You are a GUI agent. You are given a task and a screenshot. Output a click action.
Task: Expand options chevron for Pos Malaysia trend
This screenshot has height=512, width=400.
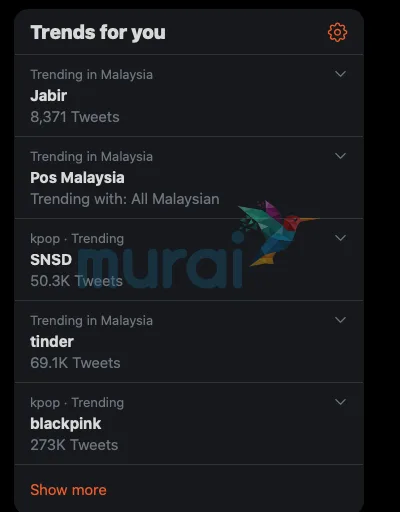click(340, 156)
